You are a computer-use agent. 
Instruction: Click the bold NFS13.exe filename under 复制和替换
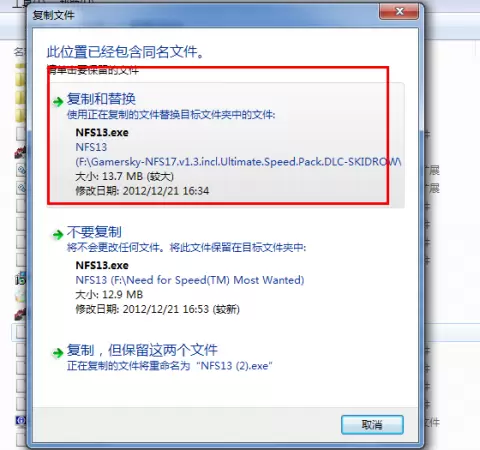click(x=102, y=132)
